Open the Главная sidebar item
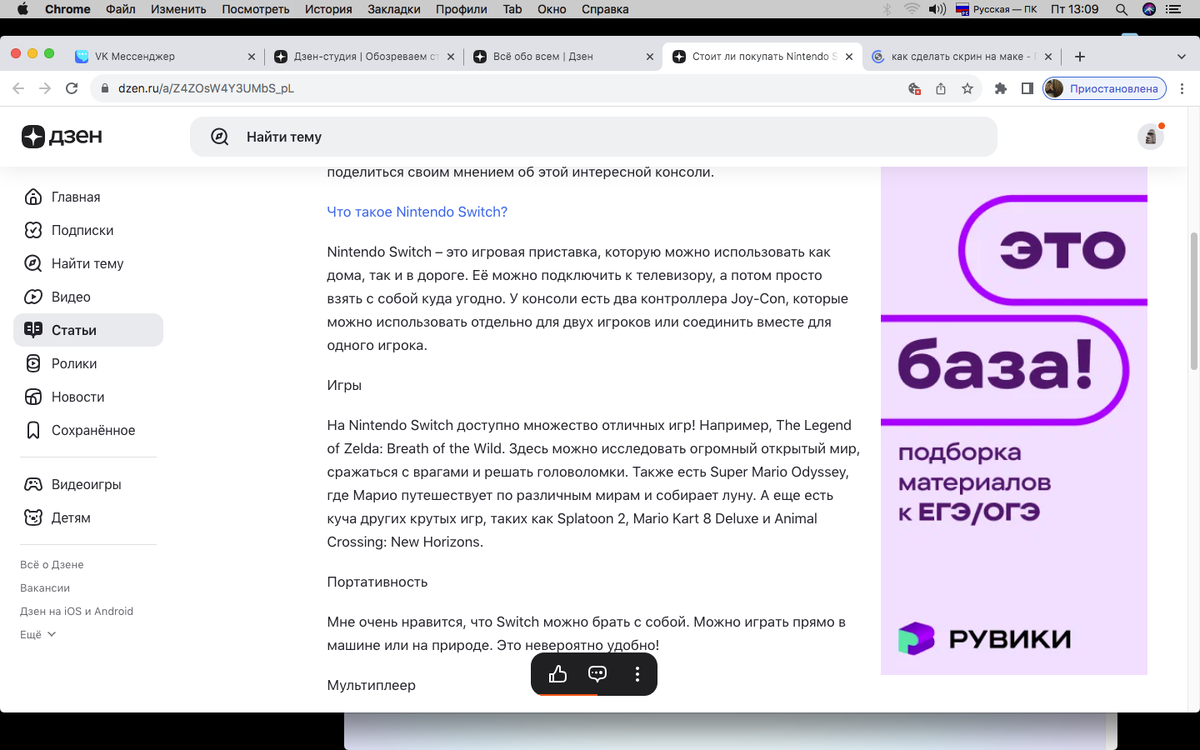The image size is (1200, 750). (x=88, y=197)
